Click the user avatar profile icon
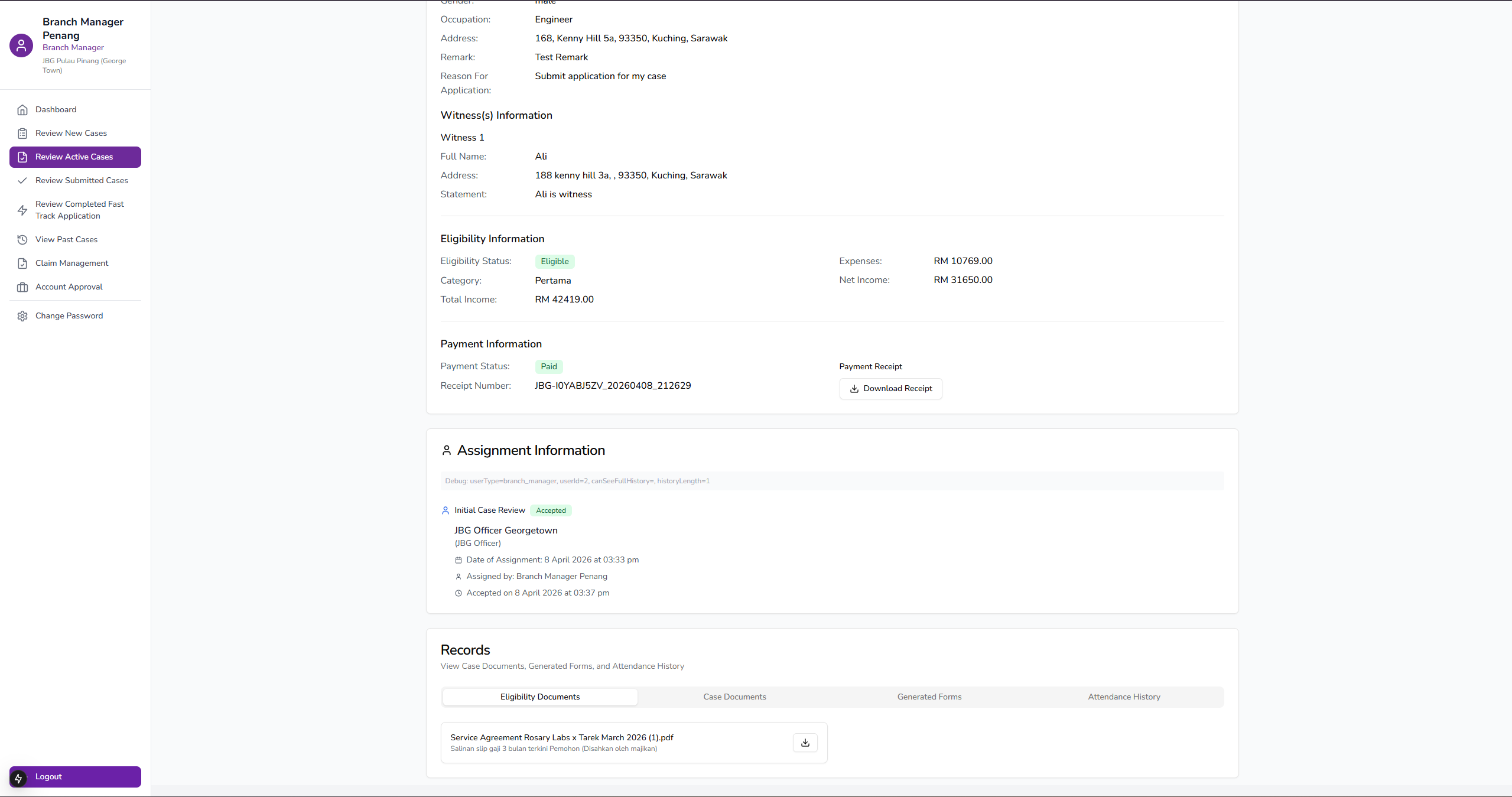This screenshot has height=797, width=1512. [21, 45]
